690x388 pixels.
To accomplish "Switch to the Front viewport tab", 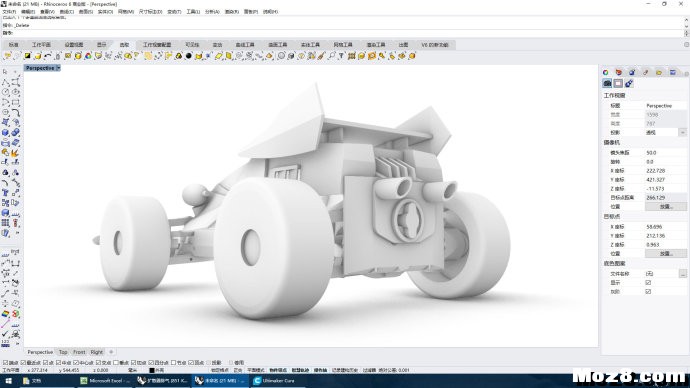I will click(x=79, y=352).
